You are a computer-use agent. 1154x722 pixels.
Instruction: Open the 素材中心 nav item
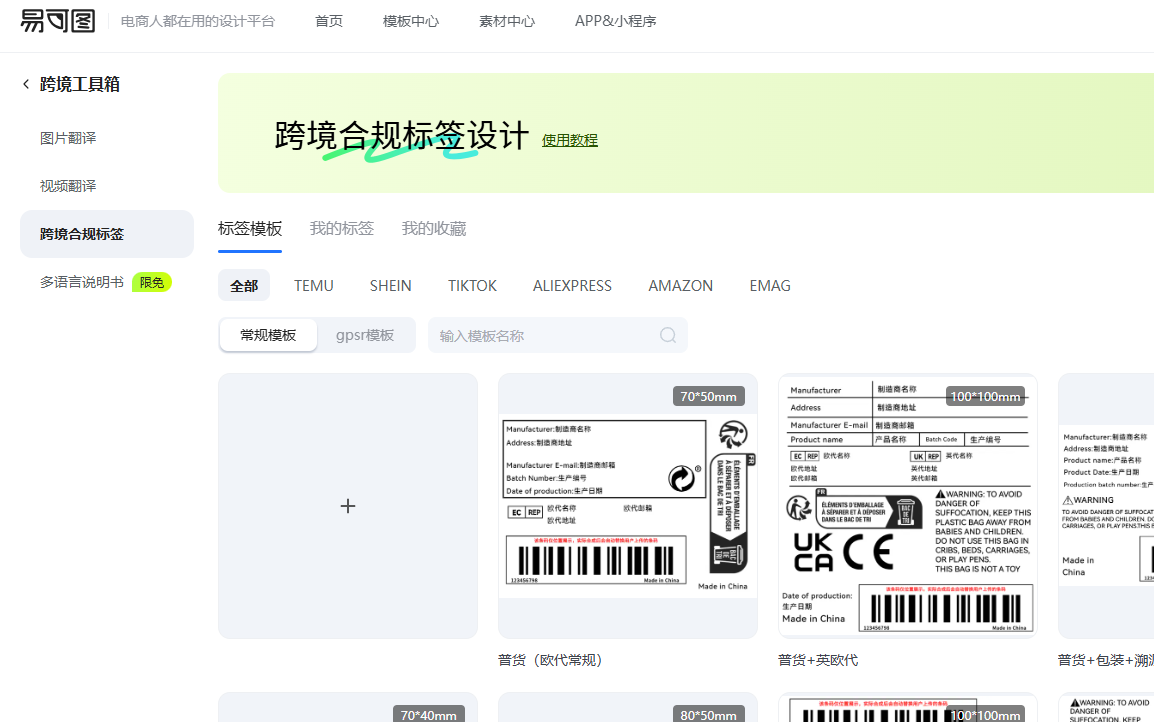[507, 21]
